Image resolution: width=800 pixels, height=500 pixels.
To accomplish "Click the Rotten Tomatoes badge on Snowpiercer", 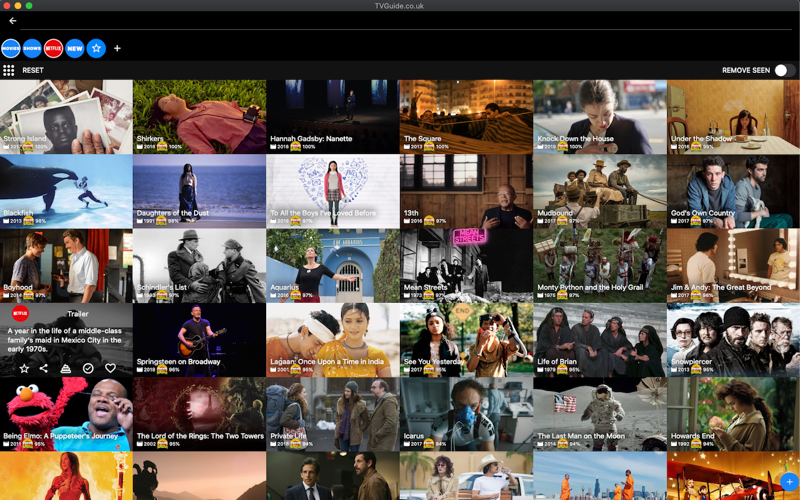I will (696, 369).
